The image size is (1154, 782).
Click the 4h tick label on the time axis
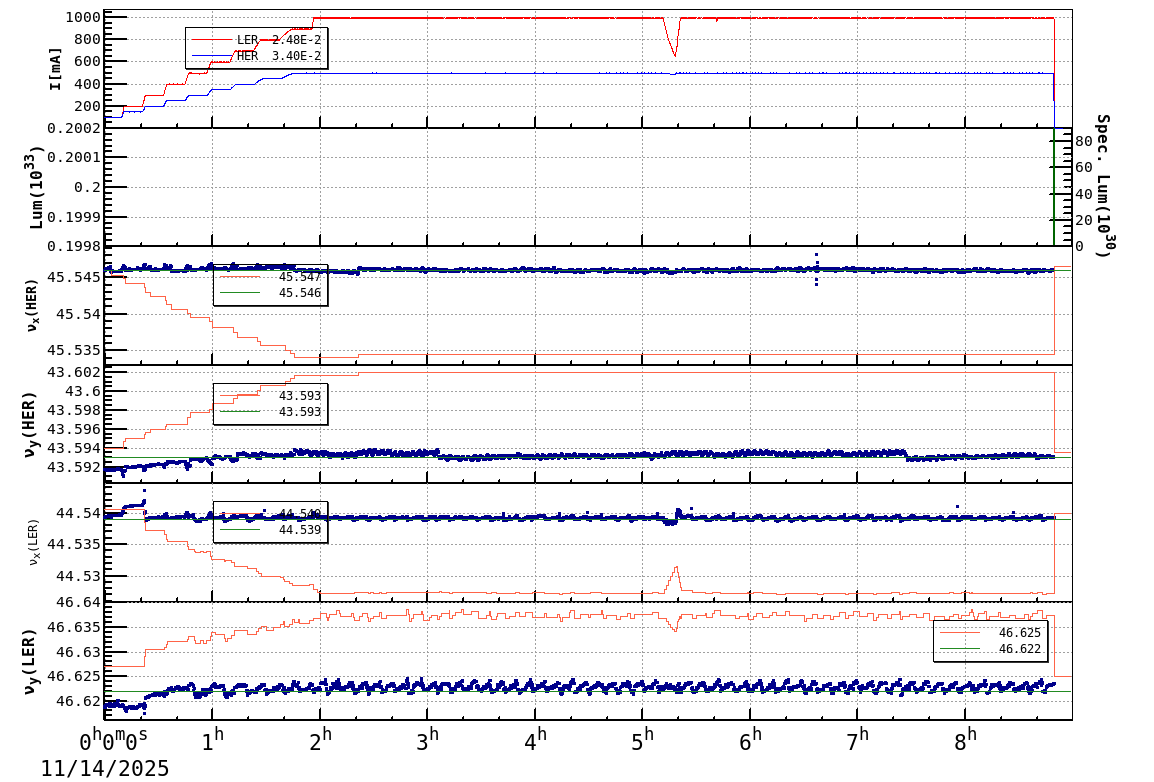click(533, 738)
